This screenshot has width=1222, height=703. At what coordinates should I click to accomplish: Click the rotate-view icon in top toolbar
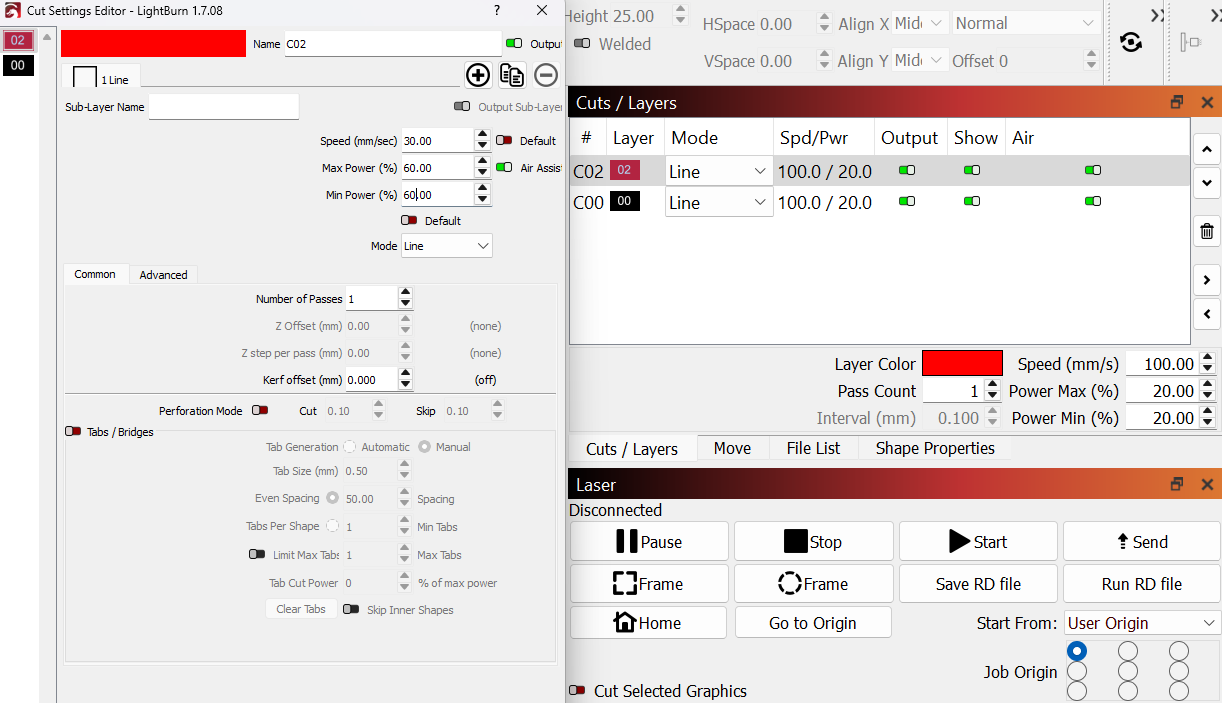1131,42
